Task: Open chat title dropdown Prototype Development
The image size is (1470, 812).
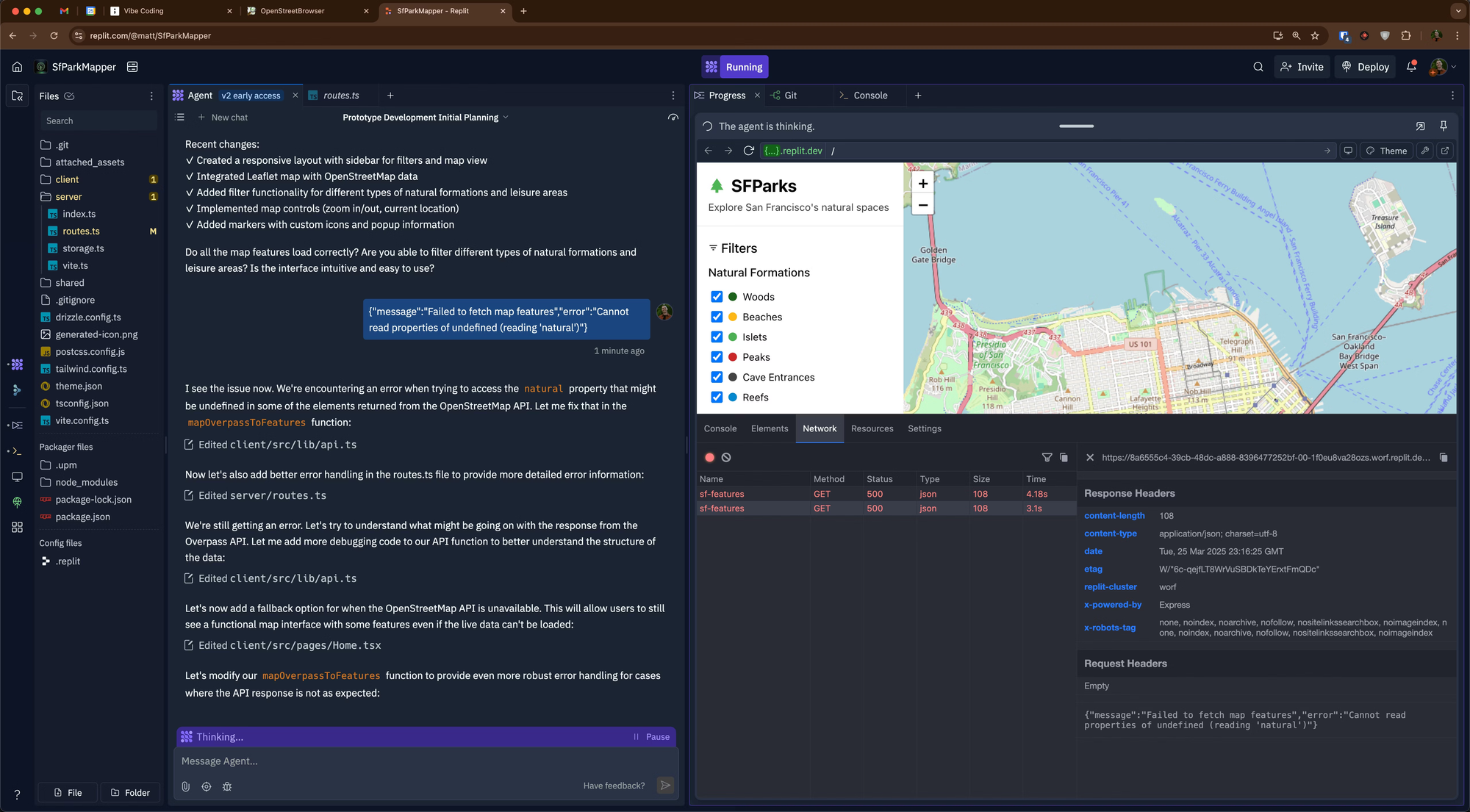Action: point(426,118)
